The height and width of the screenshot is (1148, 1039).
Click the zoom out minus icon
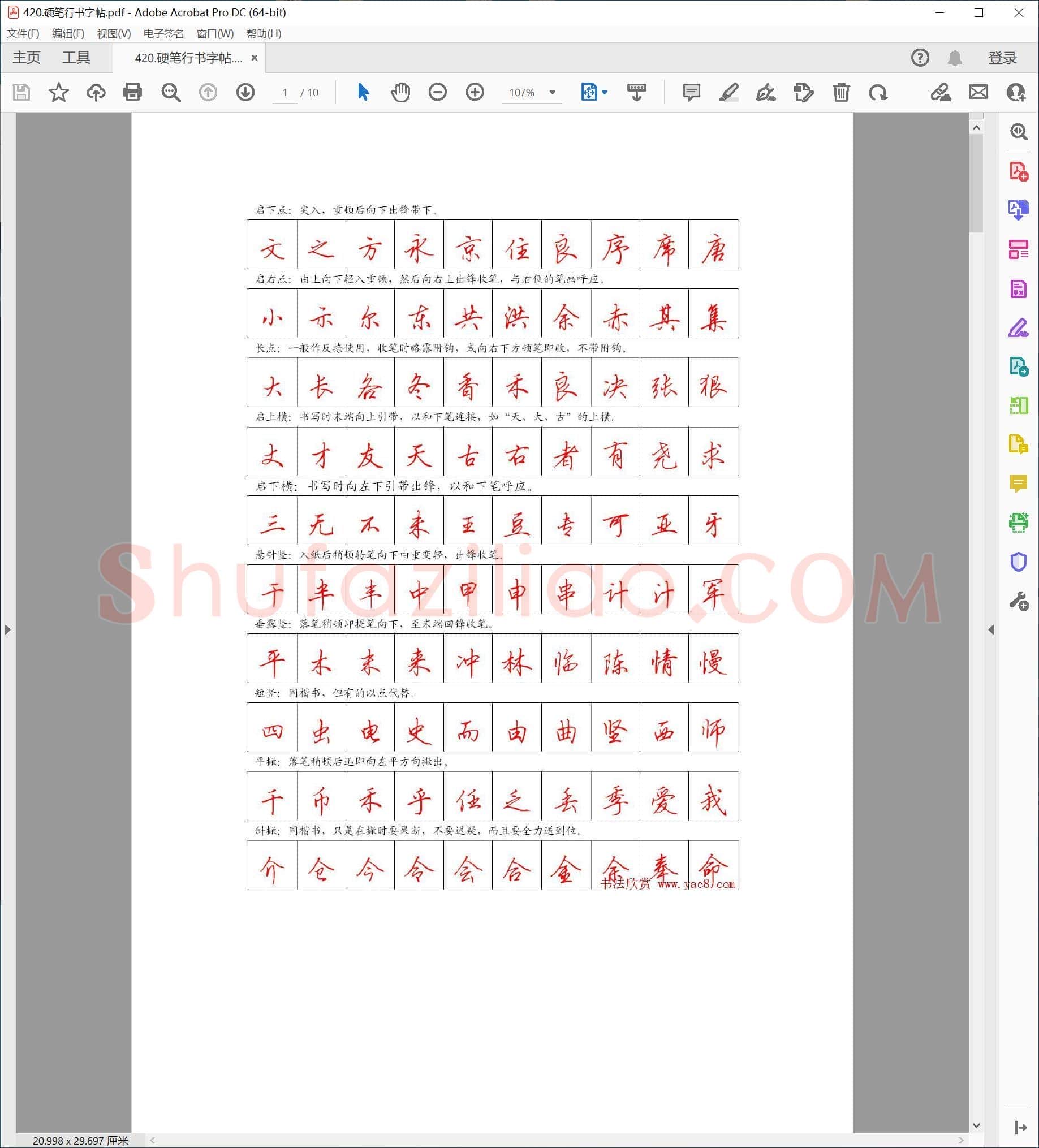[x=437, y=92]
